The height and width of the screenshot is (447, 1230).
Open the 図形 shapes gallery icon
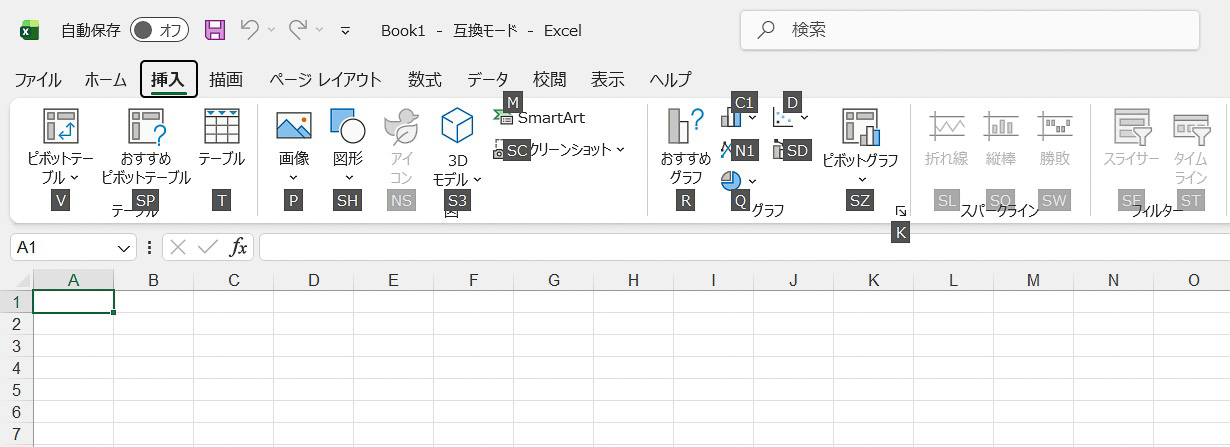coord(348,126)
